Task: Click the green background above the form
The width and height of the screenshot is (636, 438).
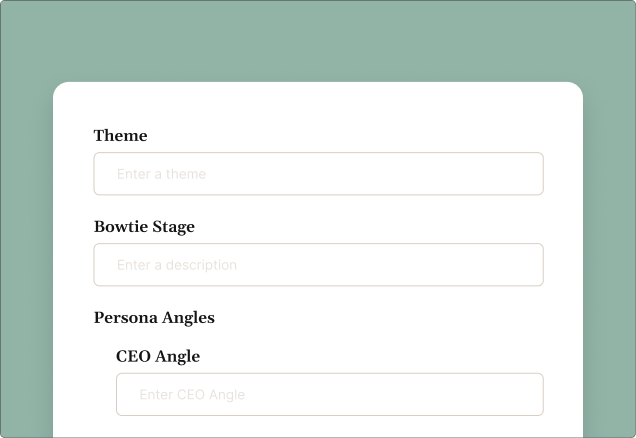Action: tap(318, 40)
